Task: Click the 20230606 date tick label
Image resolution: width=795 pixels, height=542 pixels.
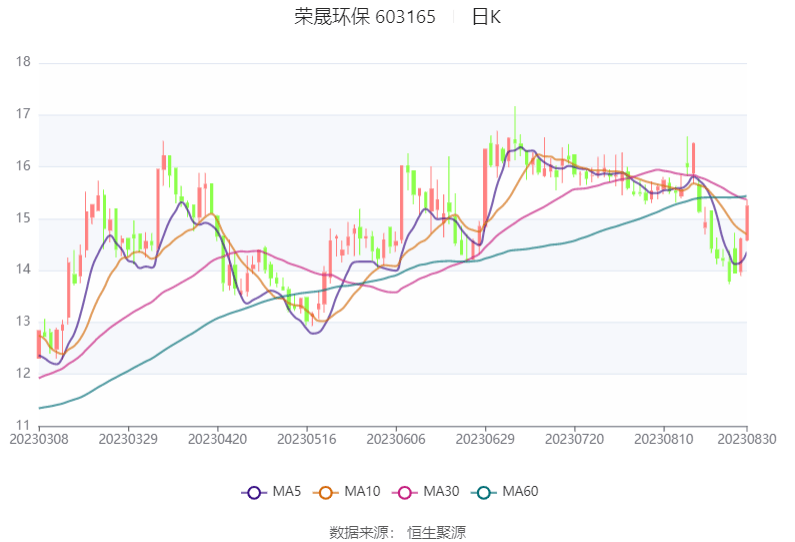Action: pyautogui.click(x=397, y=439)
